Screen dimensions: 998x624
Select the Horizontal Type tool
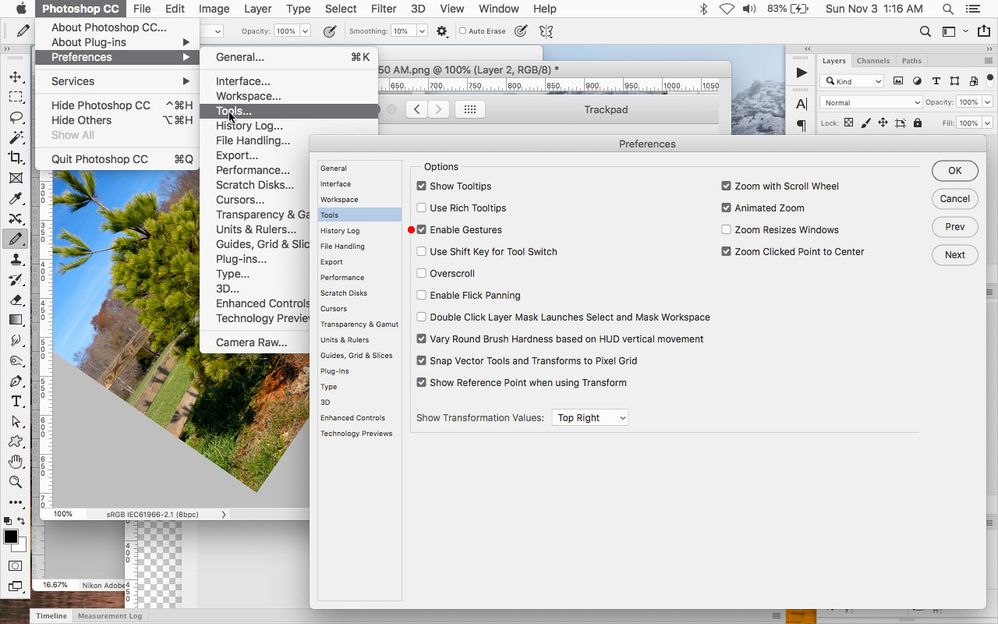tap(15, 401)
